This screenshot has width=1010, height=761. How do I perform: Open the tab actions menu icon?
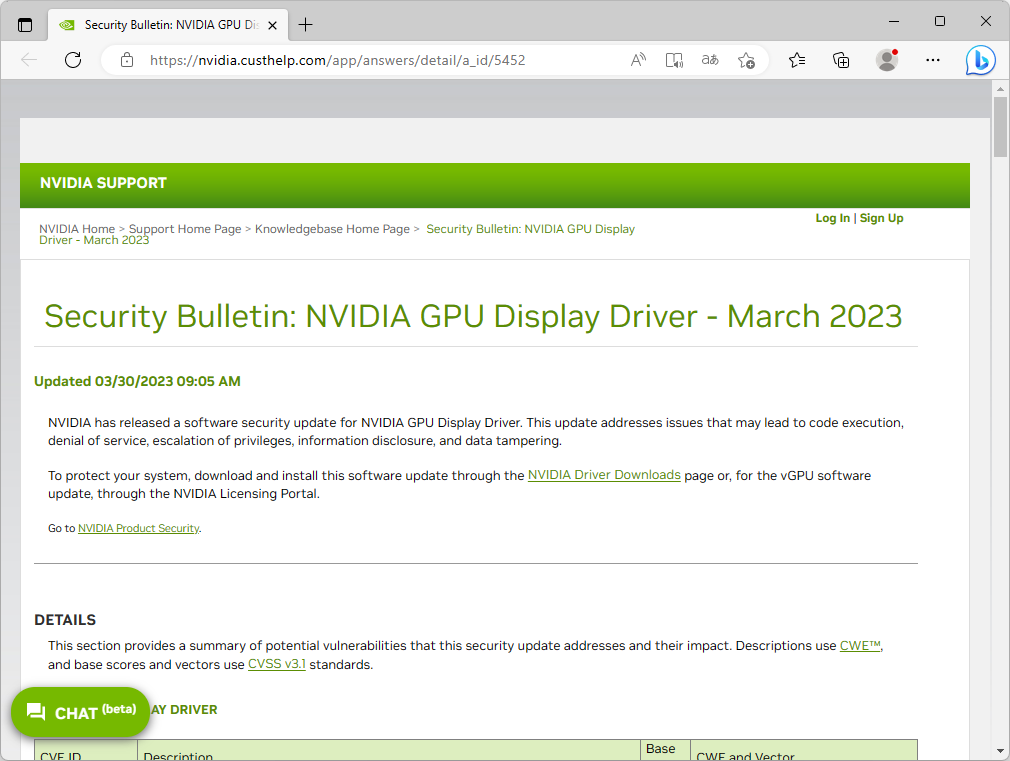point(24,25)
